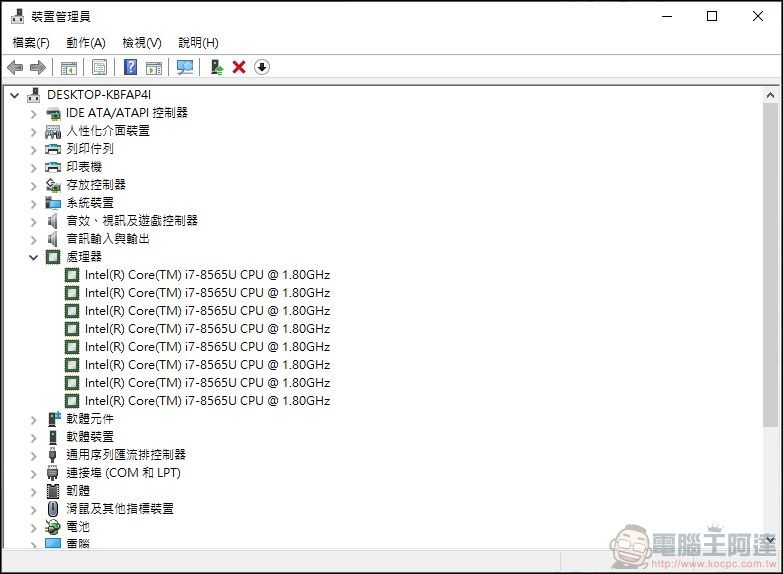Click the 系統裝置 icon

point(53,203)
